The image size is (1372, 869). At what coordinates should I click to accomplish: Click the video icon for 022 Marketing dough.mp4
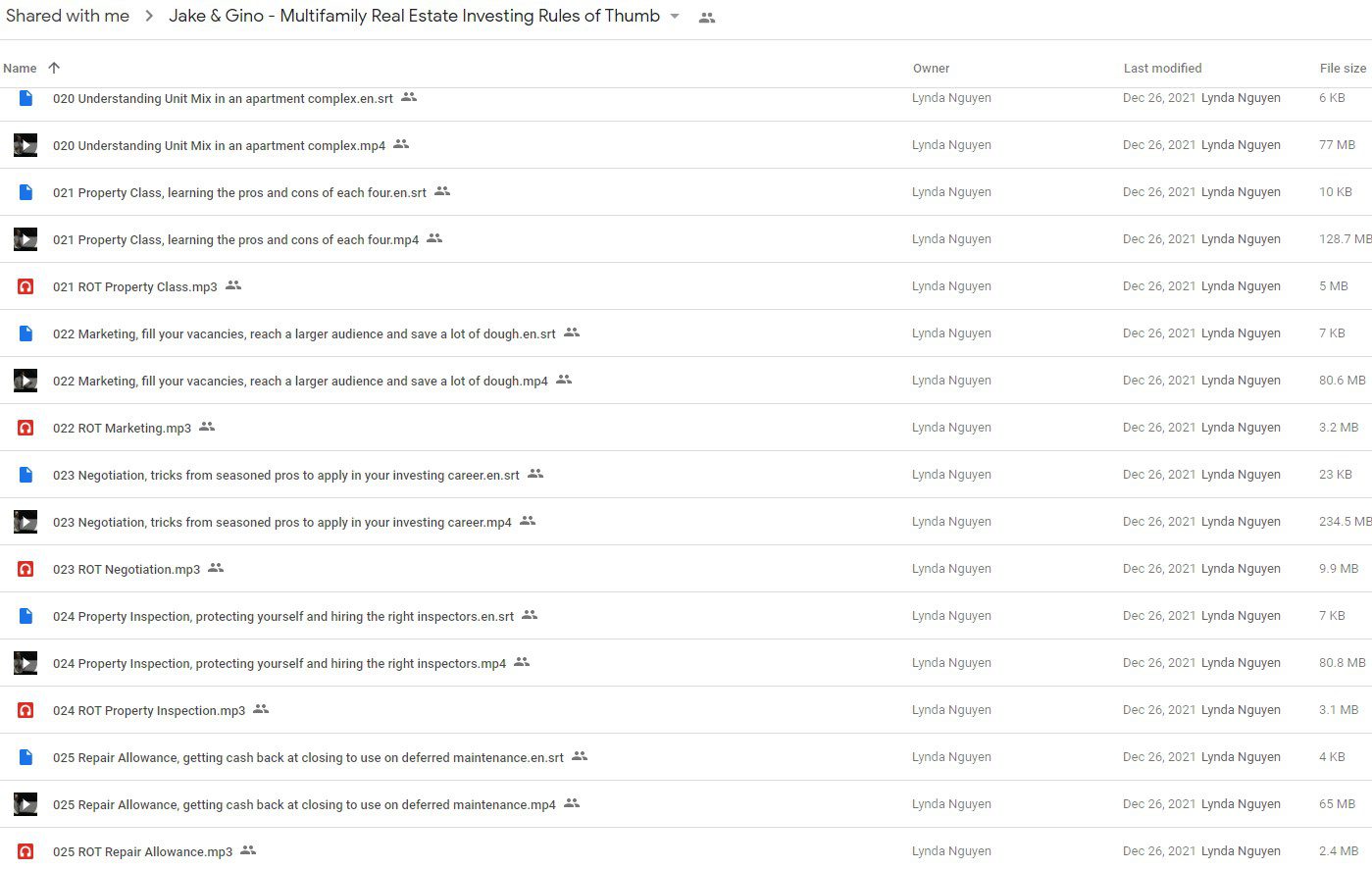tap(25, 381)
